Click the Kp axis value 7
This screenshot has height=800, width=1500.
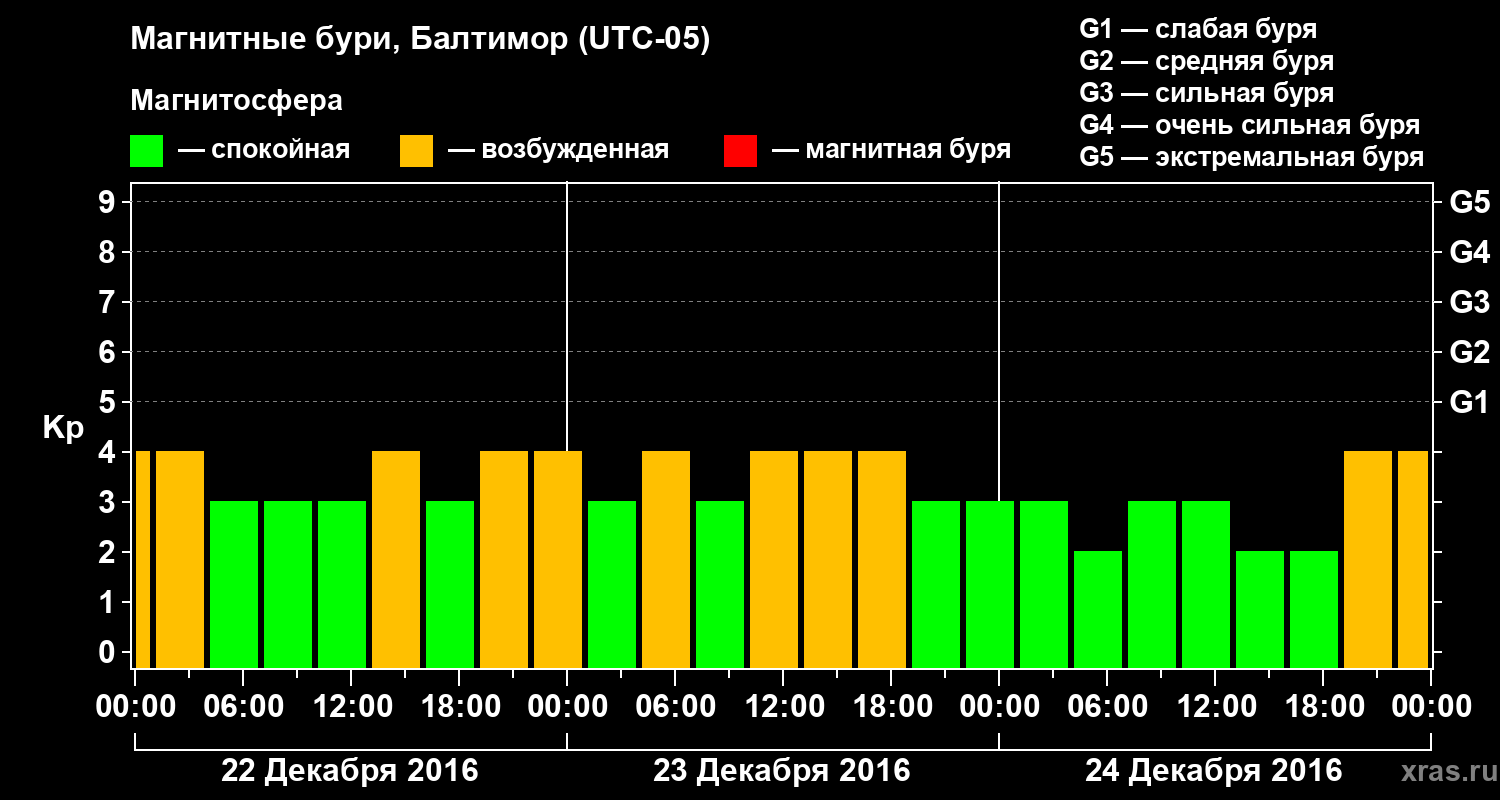pyautogui.click(x=109, y=302)
